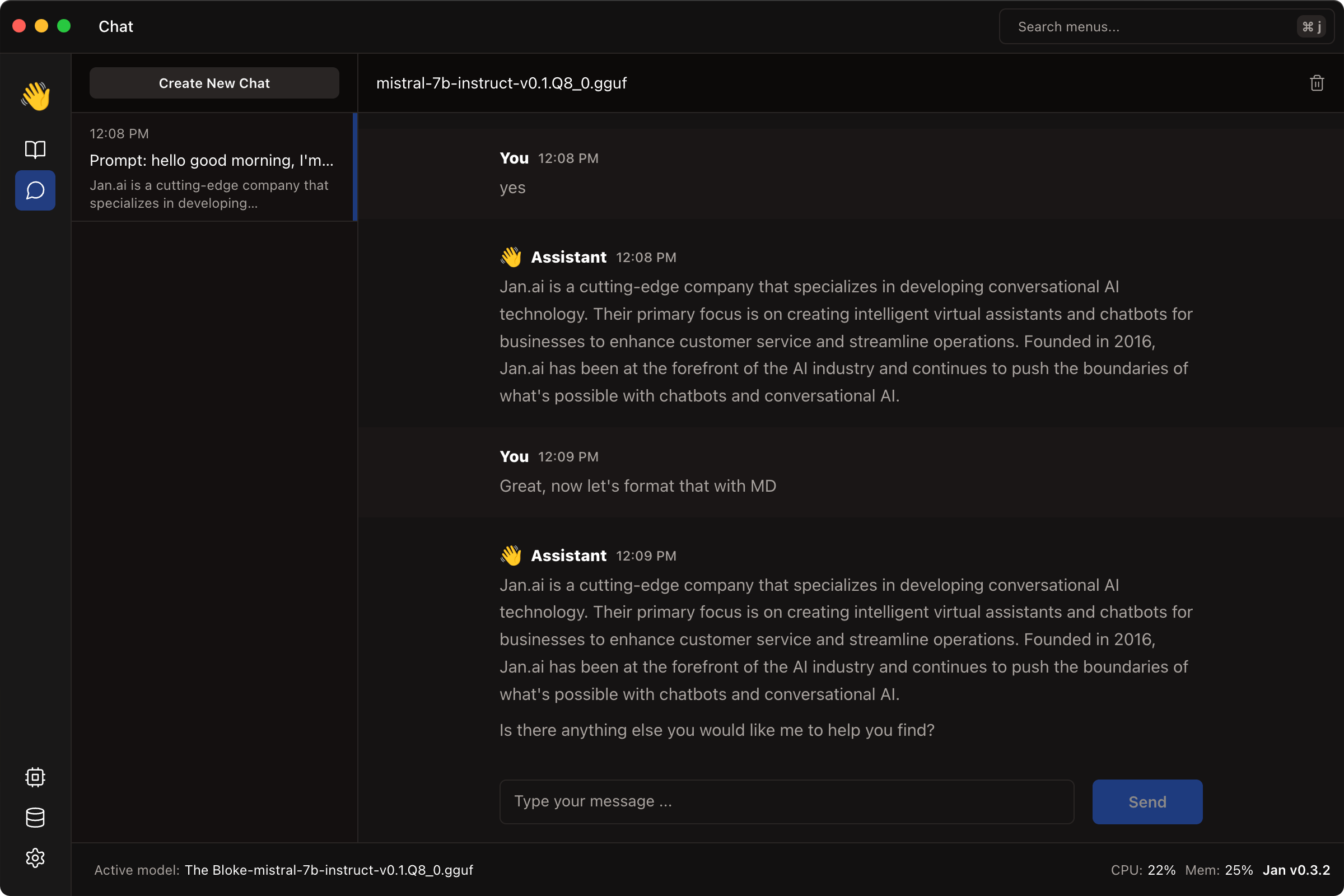This screenshot has width=1344, height=896.
Task: Delete conversation with the trash icon
Action: point(1317,83)
